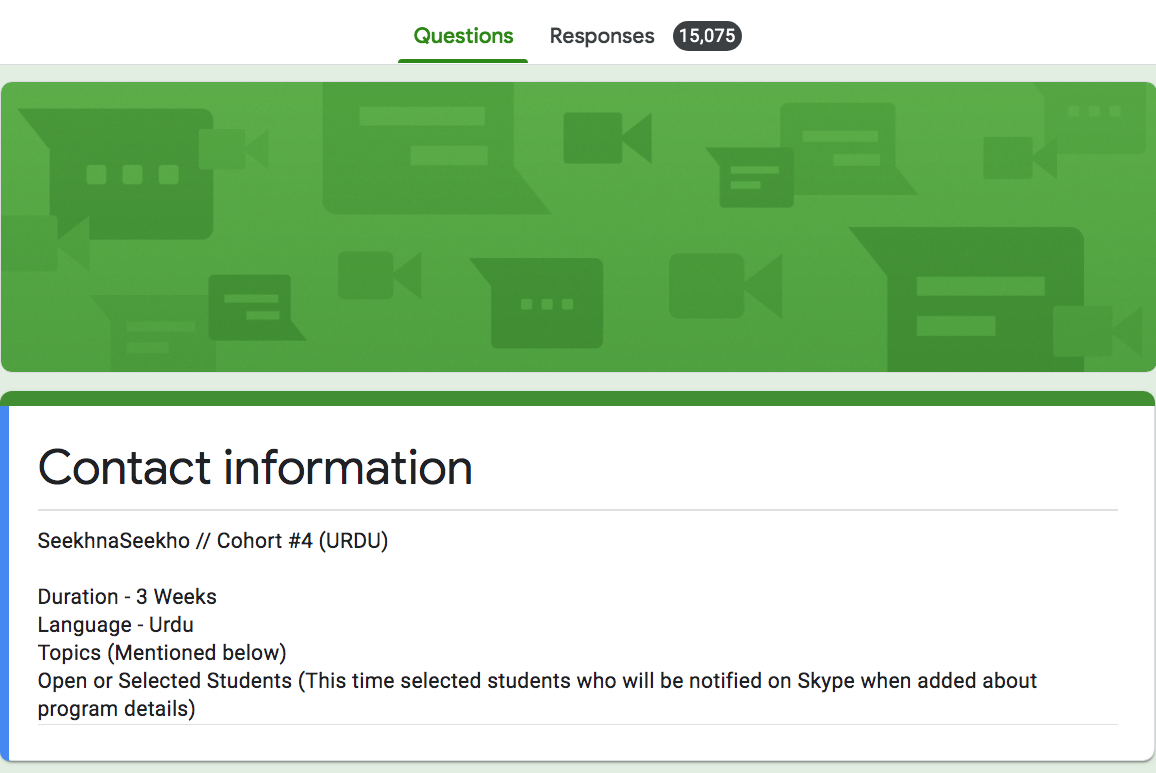1156x773 pixels.
Task: Click the SeekhnaSeekho Cohort #4 description line
Action: (213, 541)
